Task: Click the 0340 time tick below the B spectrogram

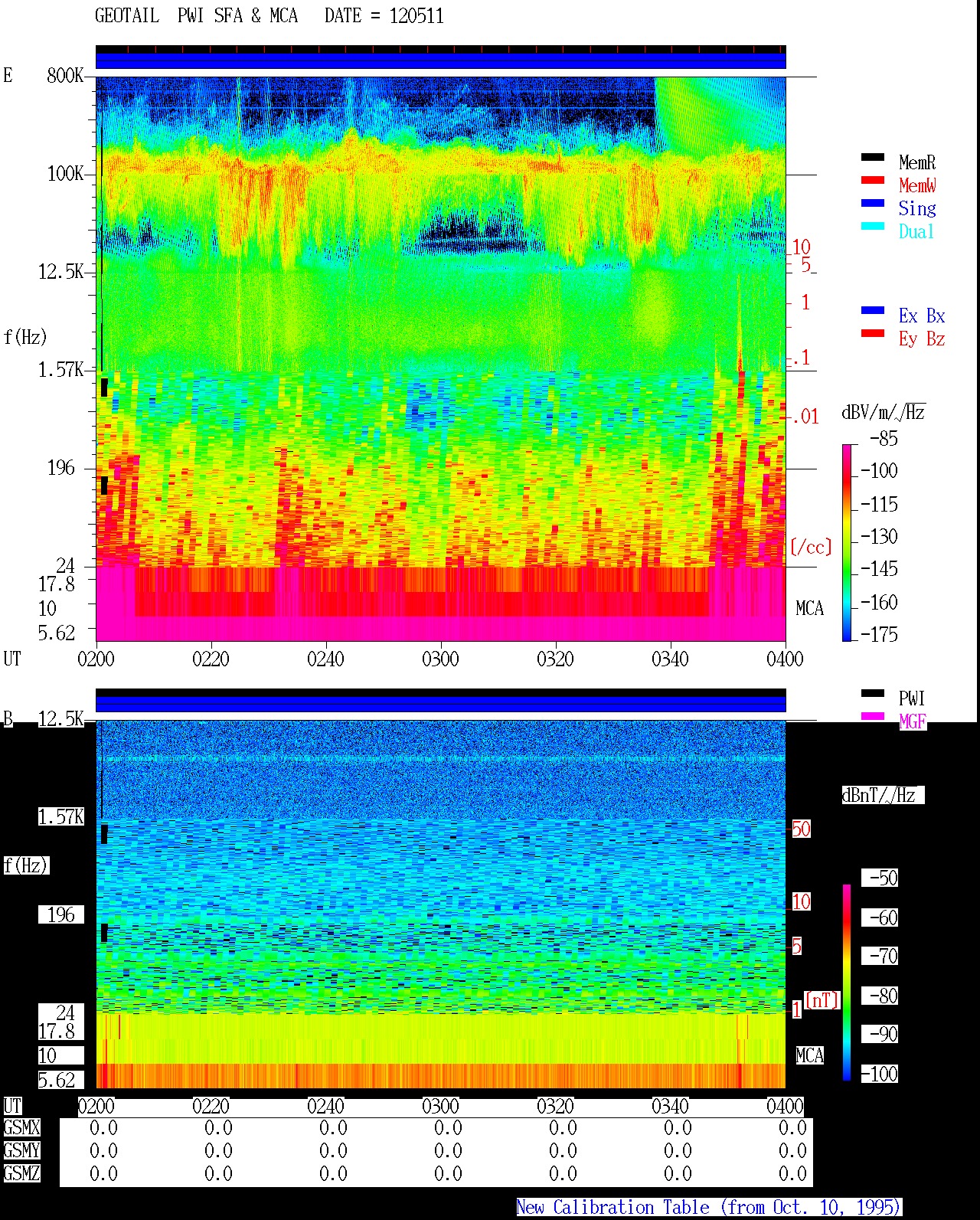Action: [x=670, y=1106]
